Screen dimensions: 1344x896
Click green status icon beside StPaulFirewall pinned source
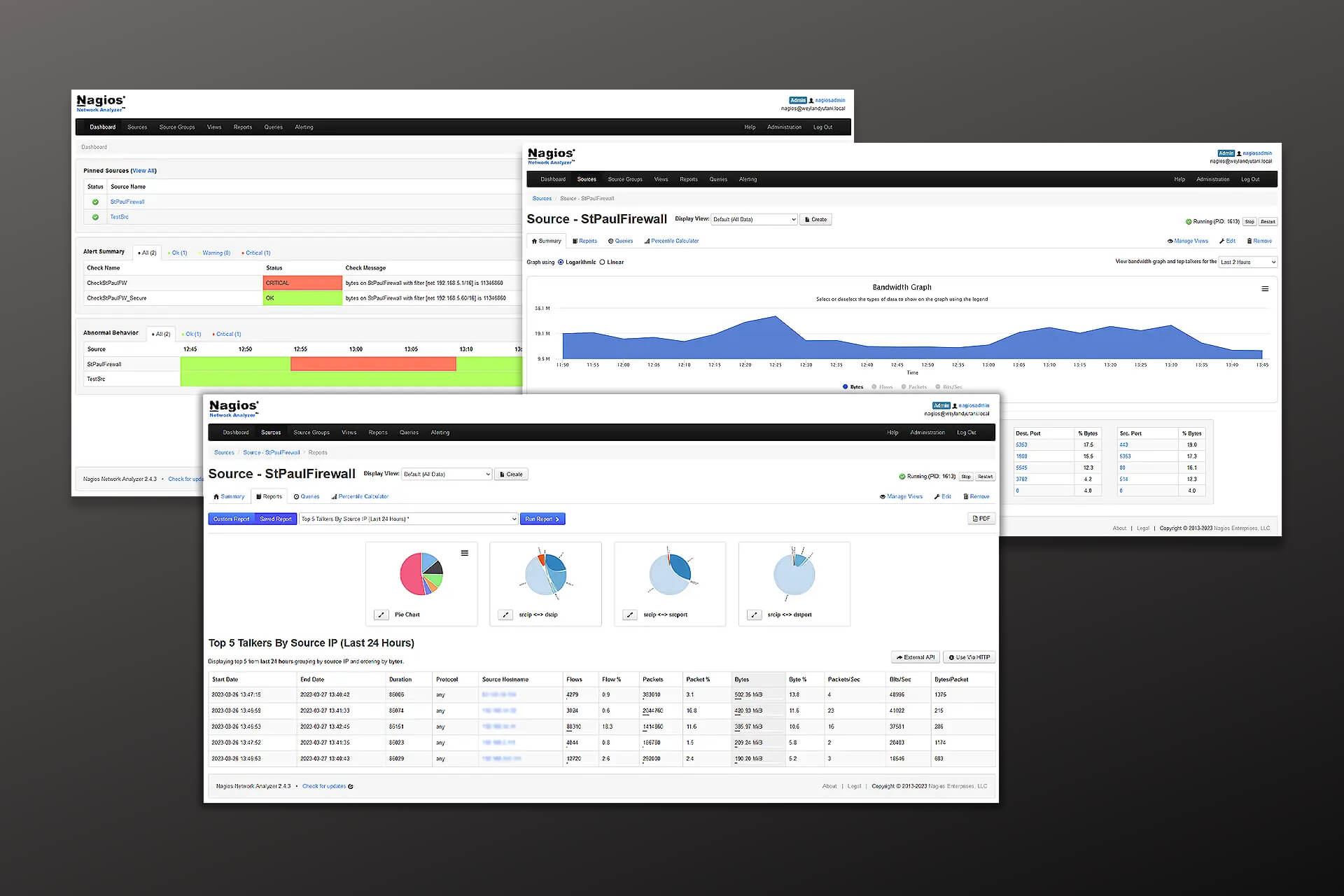click(x=95, y=202)
